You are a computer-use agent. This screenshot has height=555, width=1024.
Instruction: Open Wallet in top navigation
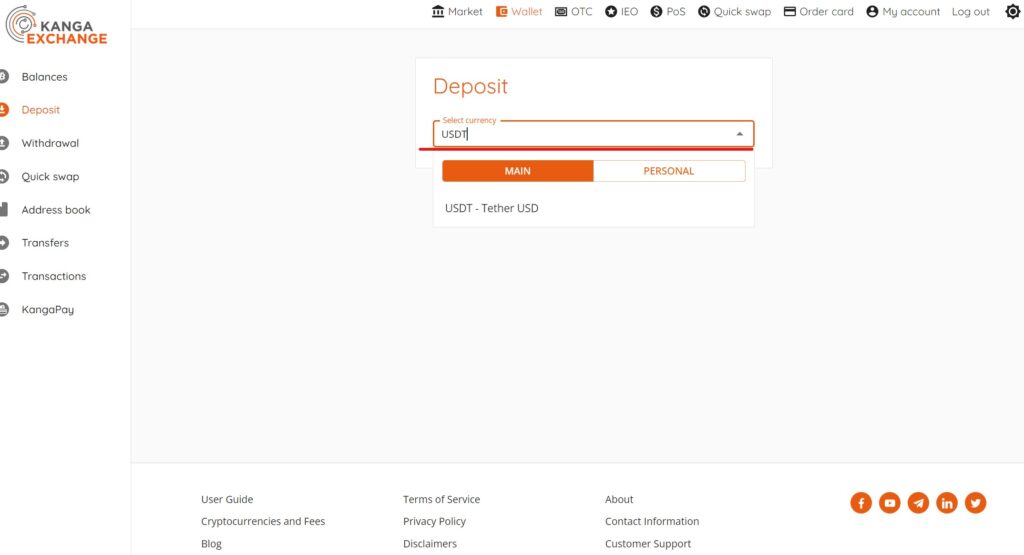pos(526,12)
